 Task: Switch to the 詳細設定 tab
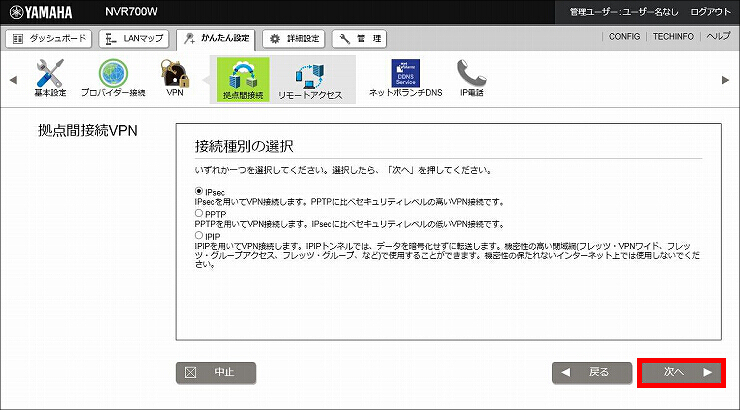[x=294, y=39]
